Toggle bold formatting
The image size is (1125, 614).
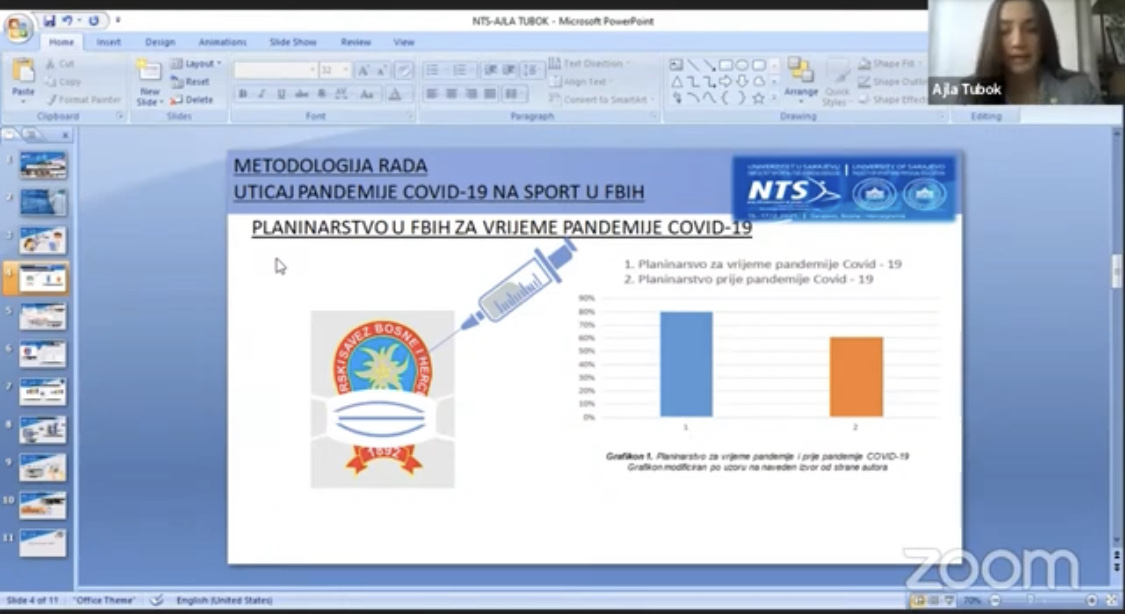[x=243, y=94]
